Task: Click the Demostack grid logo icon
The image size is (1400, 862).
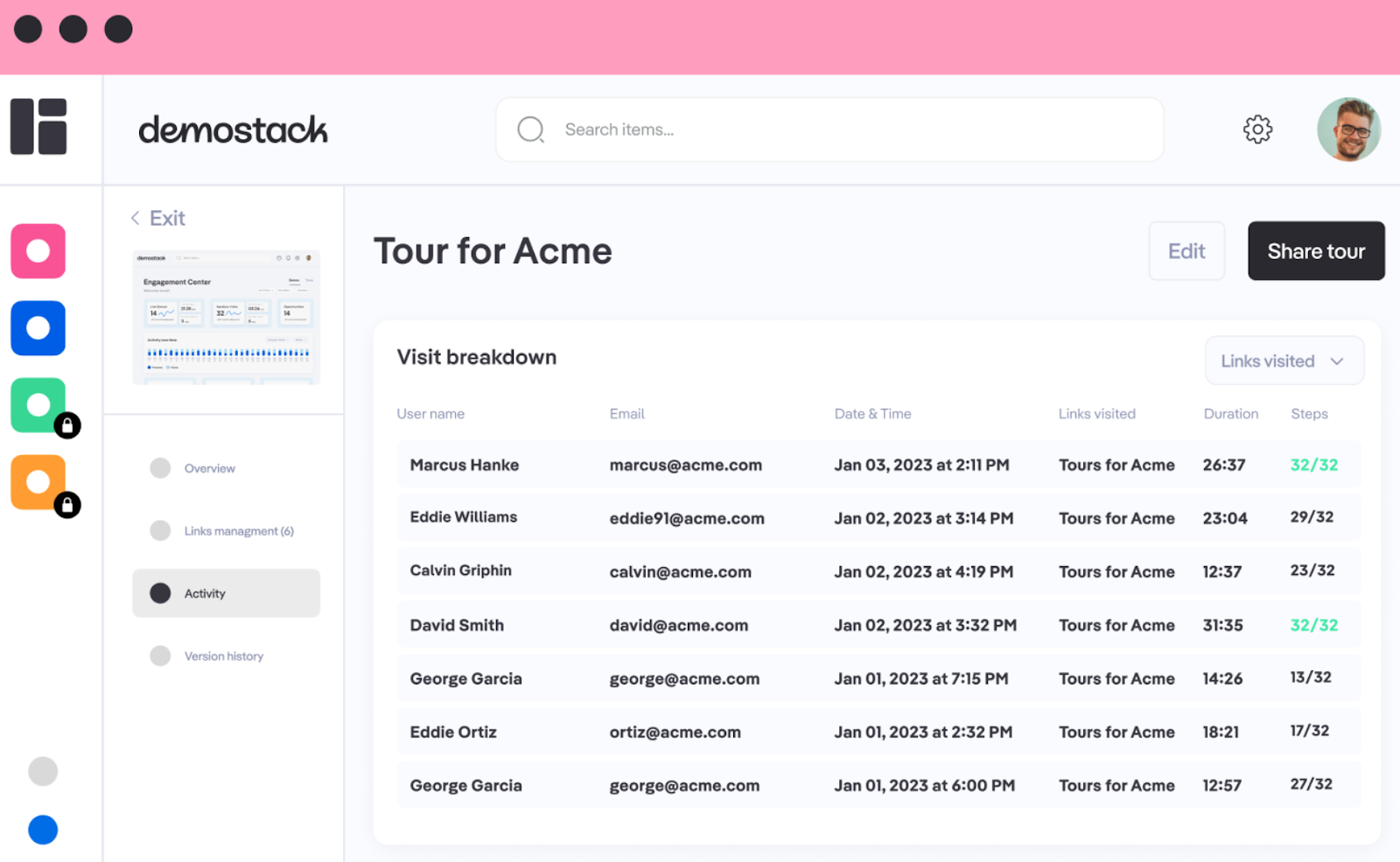Action: click(37, 128)
